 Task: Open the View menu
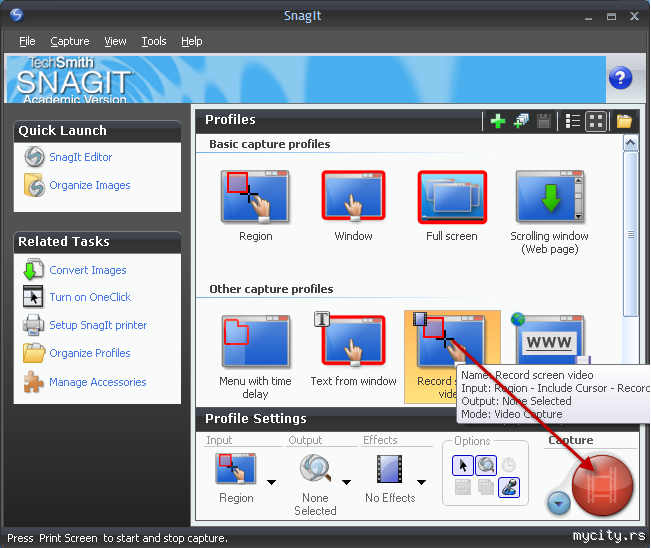(115, 41)
